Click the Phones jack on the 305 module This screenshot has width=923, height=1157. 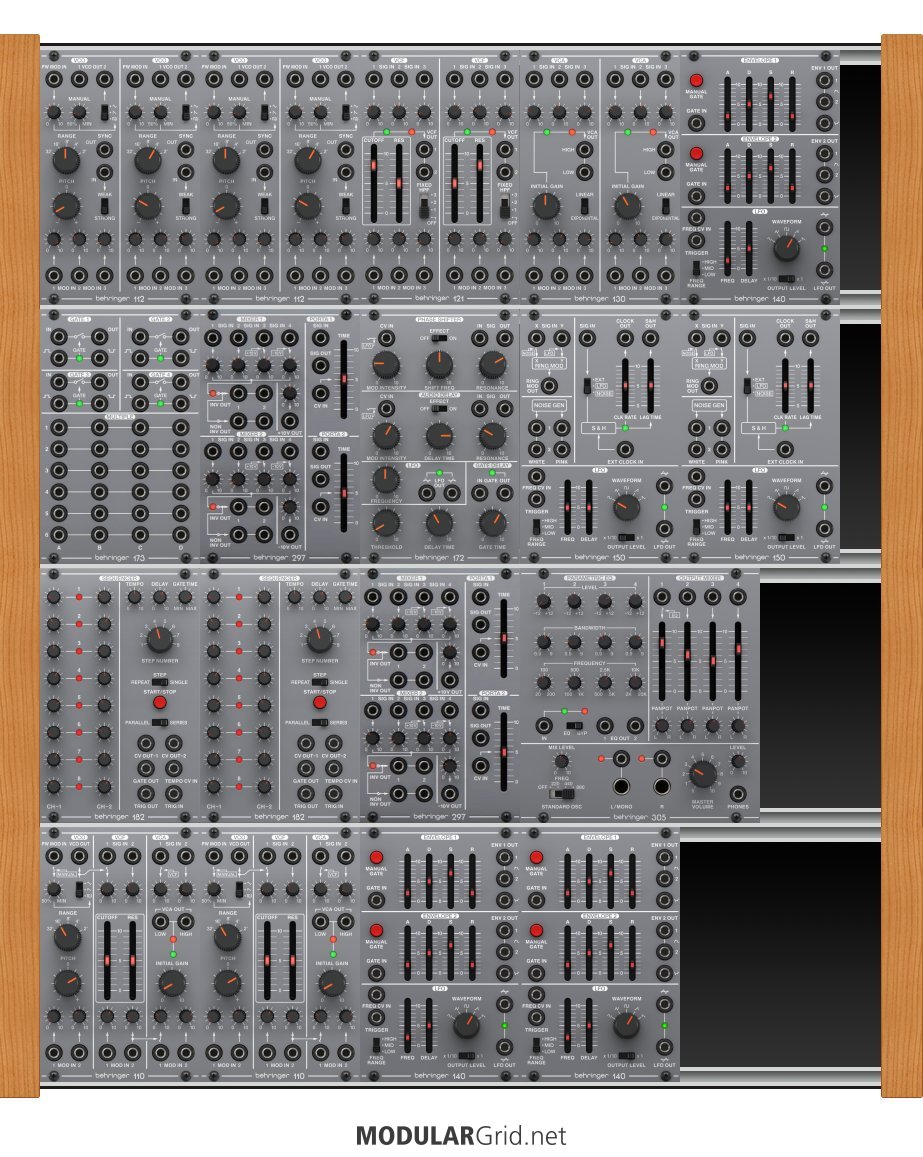click(x=737, y=793)
